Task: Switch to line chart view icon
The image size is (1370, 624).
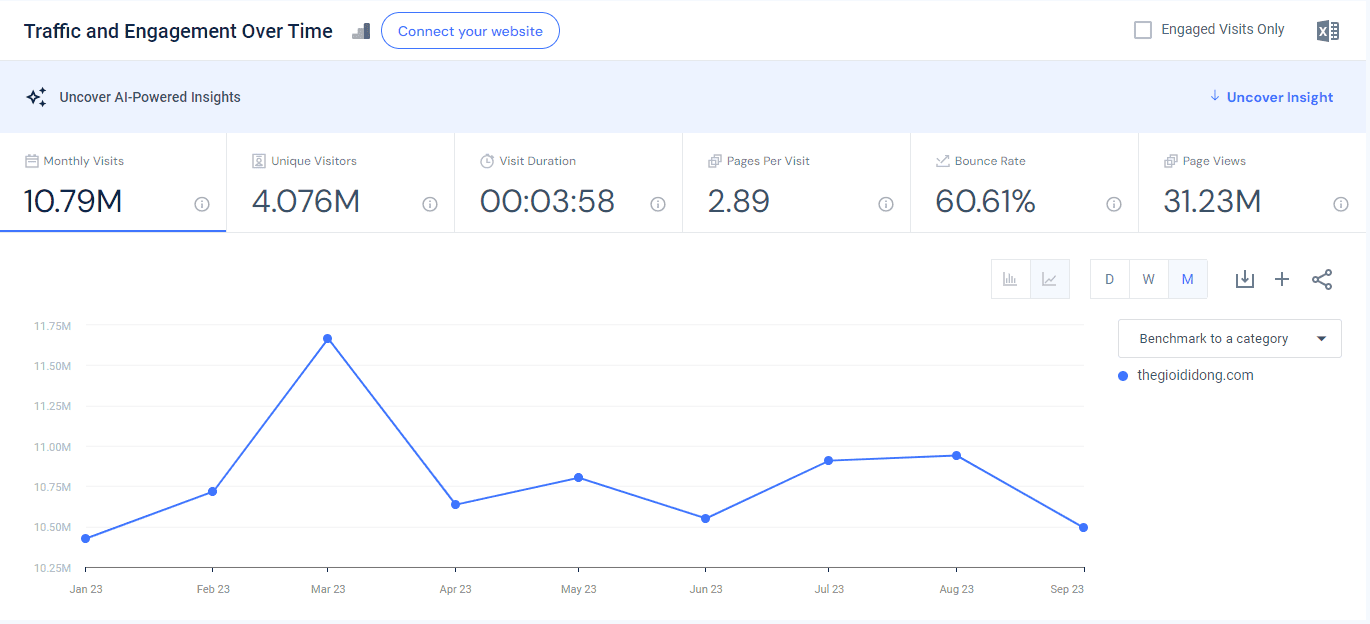Action: pyautogui.click(x=1050, y=279)
